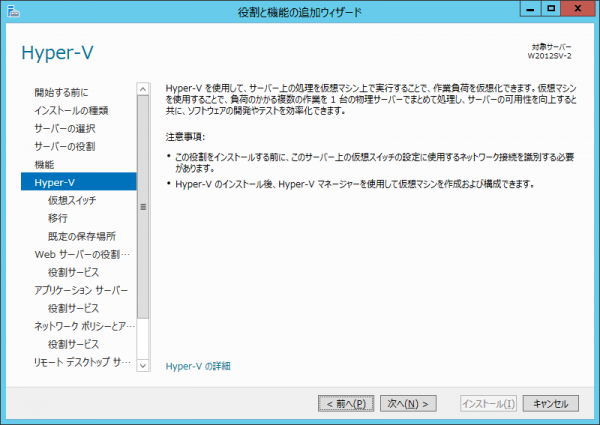Open the 仮想スイッチ sub-step
Screen dimensions: 600x425
click(x=75, y=200)
